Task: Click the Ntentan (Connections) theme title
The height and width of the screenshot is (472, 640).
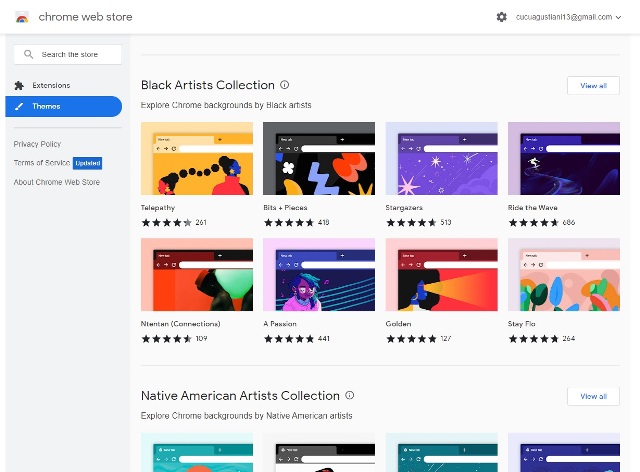Action: pyautogui.click(x=180, y=324)
